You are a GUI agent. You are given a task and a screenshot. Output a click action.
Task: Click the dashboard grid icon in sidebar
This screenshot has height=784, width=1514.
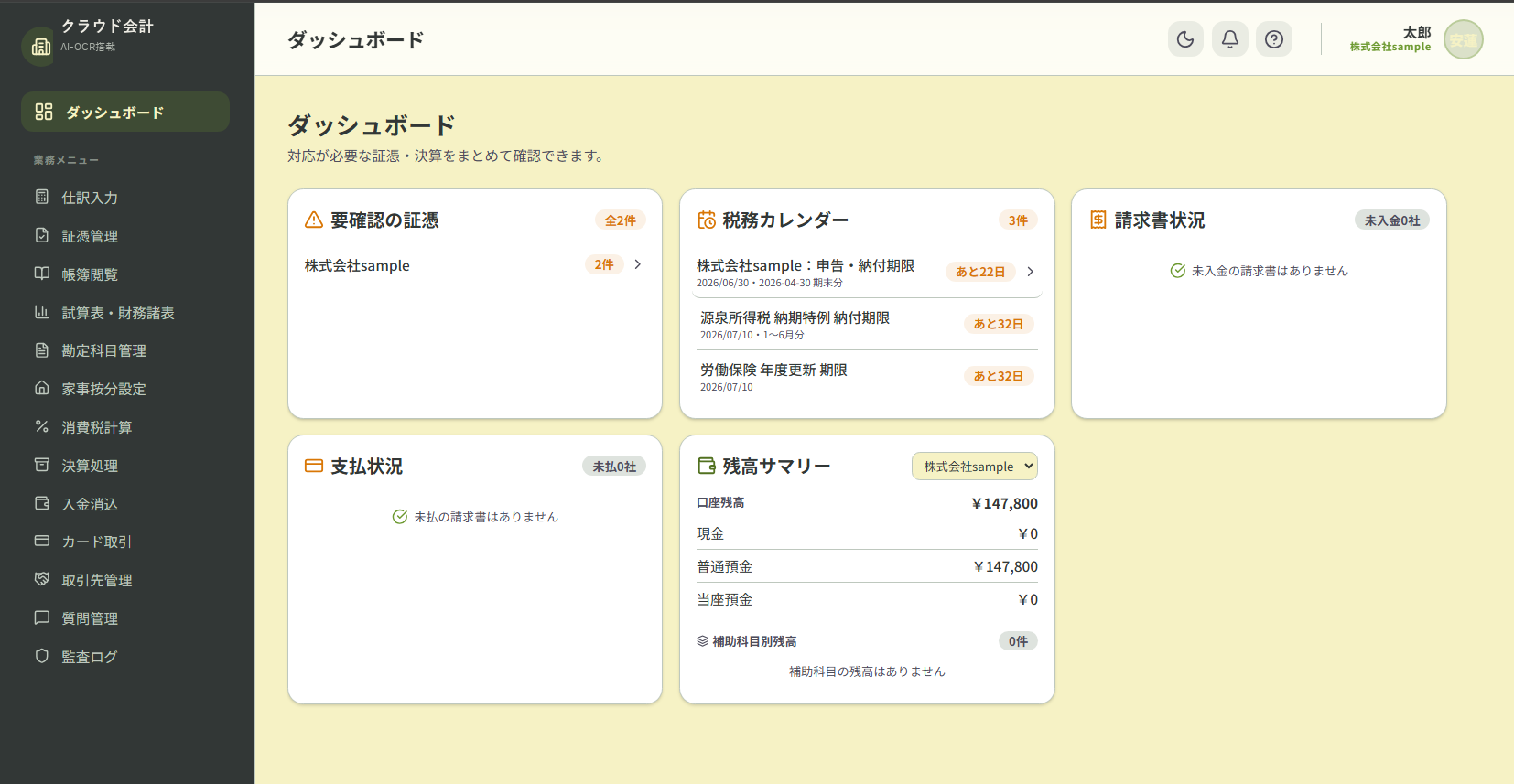tap(44, 112)
